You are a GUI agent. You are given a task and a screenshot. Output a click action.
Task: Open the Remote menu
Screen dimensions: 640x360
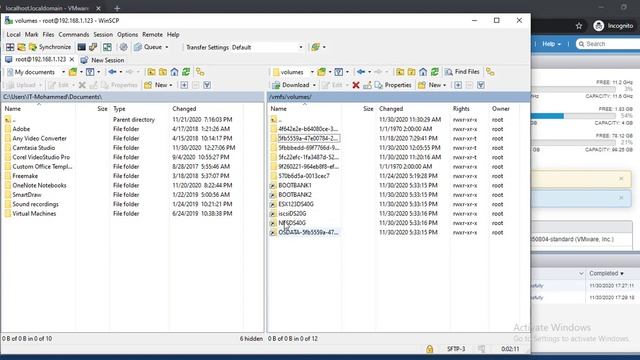[152, 35]
